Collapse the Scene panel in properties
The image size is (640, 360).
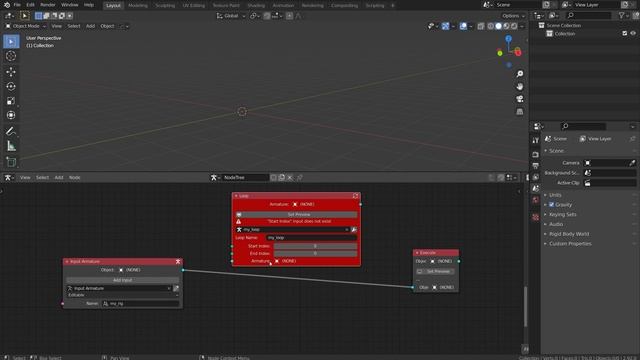click(x=556, y=151)
